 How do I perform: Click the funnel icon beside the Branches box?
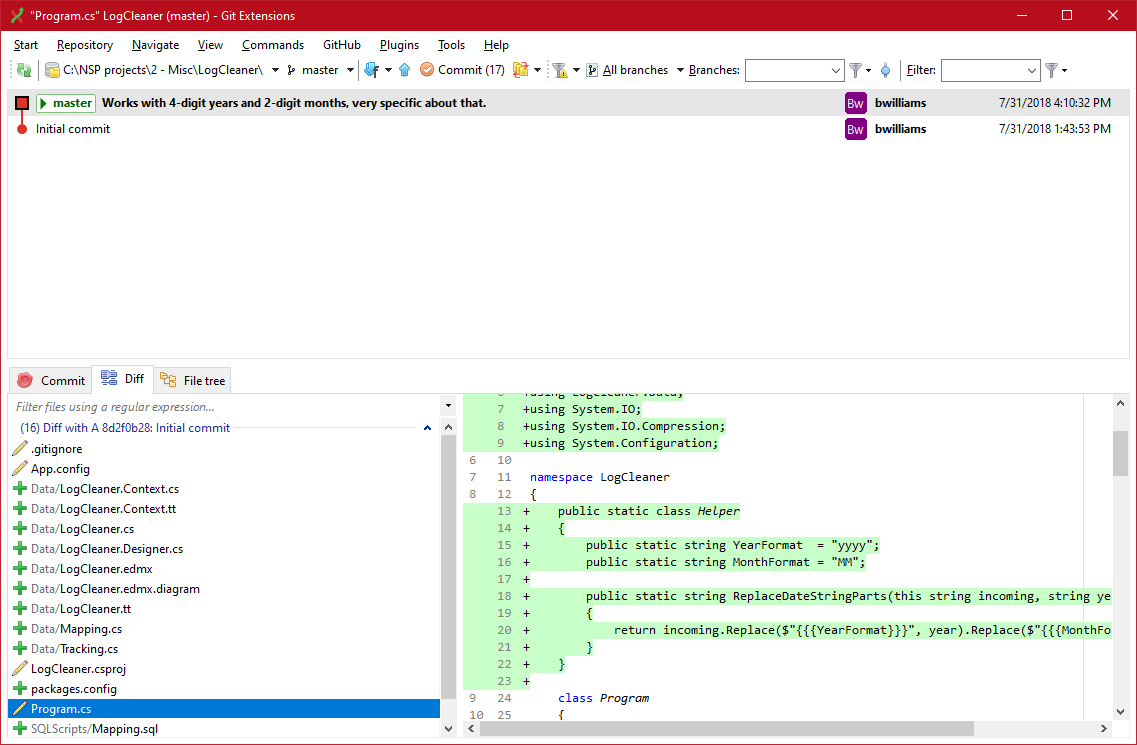pos(856,70)
